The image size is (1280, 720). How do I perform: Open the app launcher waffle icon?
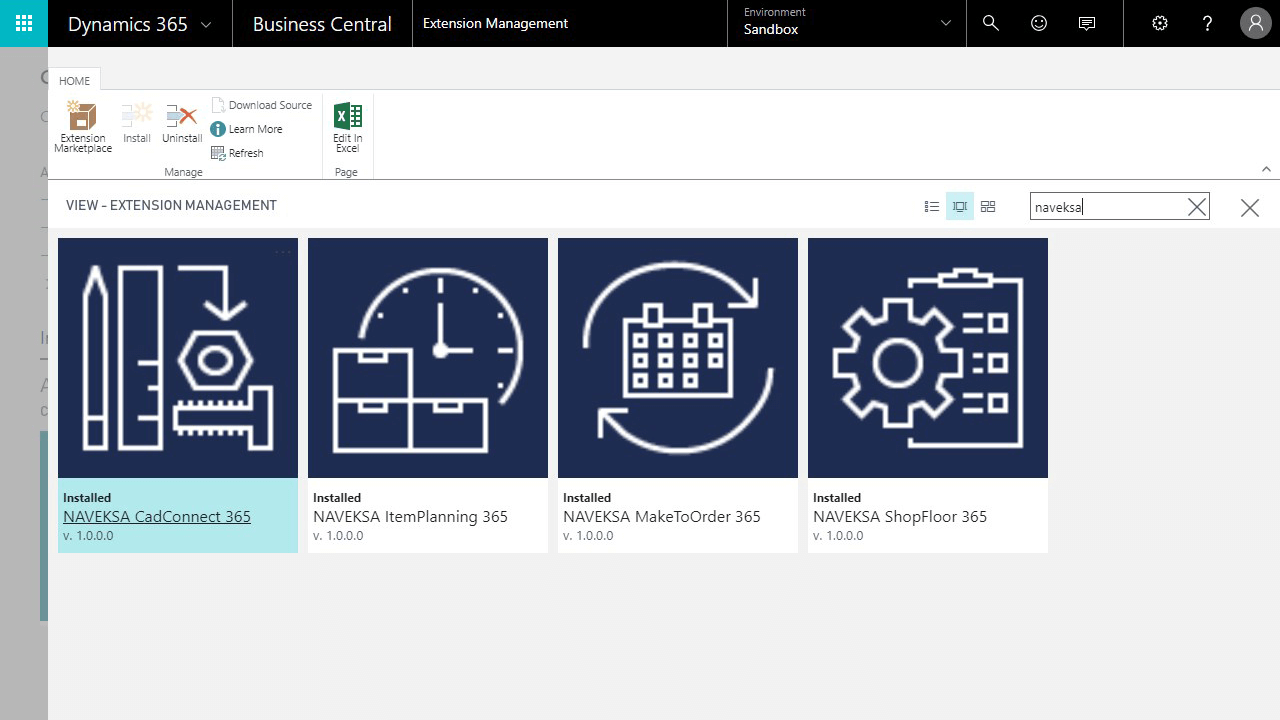(23, 23)
